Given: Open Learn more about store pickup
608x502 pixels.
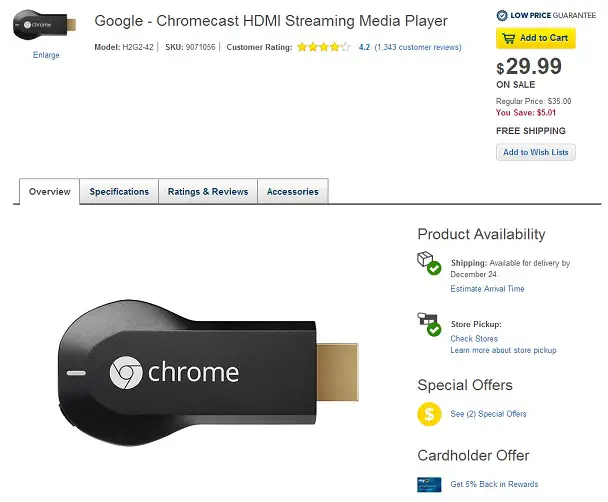Looking at the screenshot, I should click(x=503, y=350).
